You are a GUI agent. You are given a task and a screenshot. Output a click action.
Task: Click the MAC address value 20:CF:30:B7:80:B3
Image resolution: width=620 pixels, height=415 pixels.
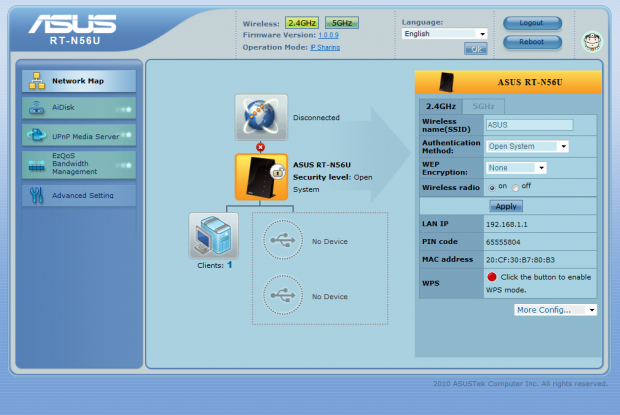[520, 260]
